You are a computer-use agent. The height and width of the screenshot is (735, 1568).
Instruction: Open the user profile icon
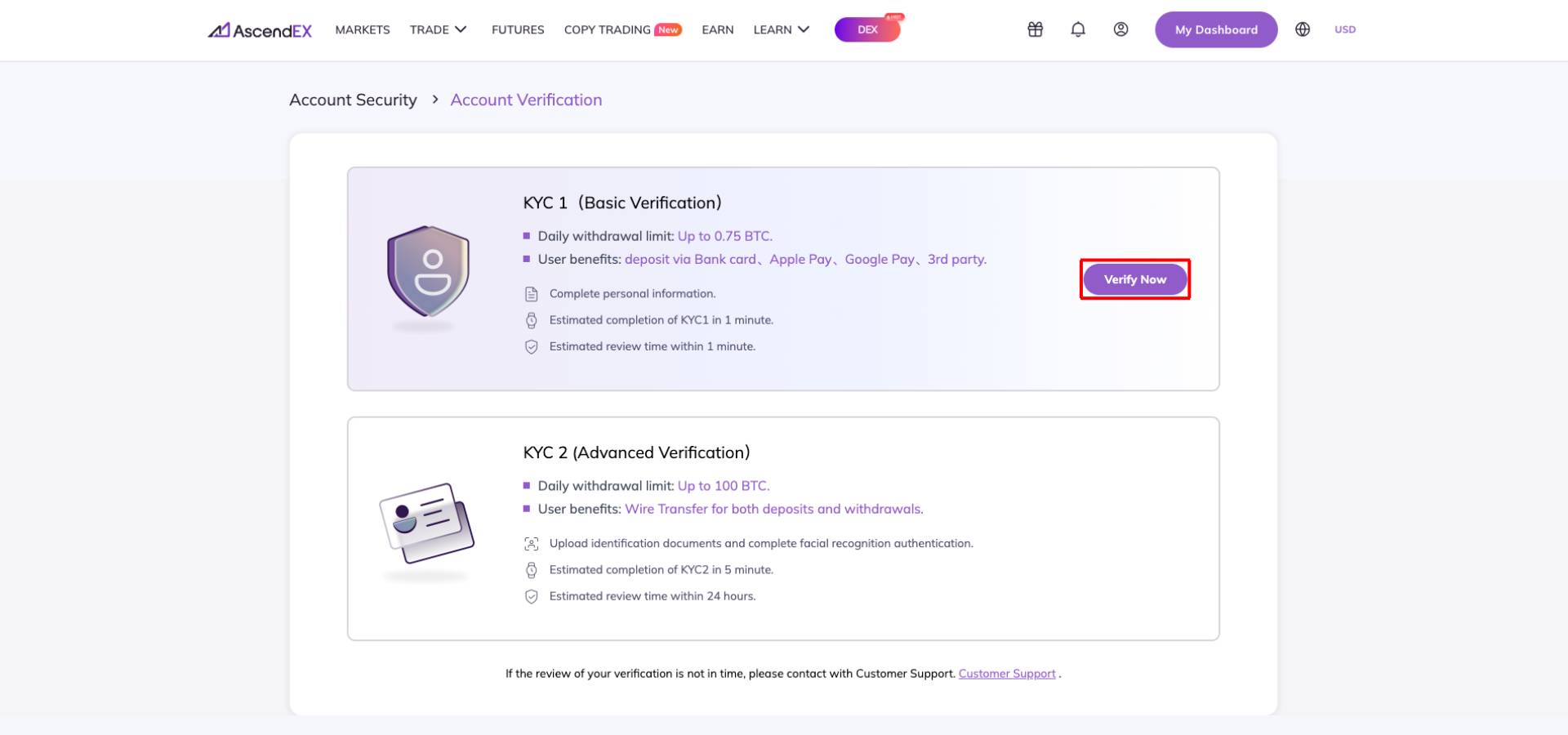(1120, 29)
